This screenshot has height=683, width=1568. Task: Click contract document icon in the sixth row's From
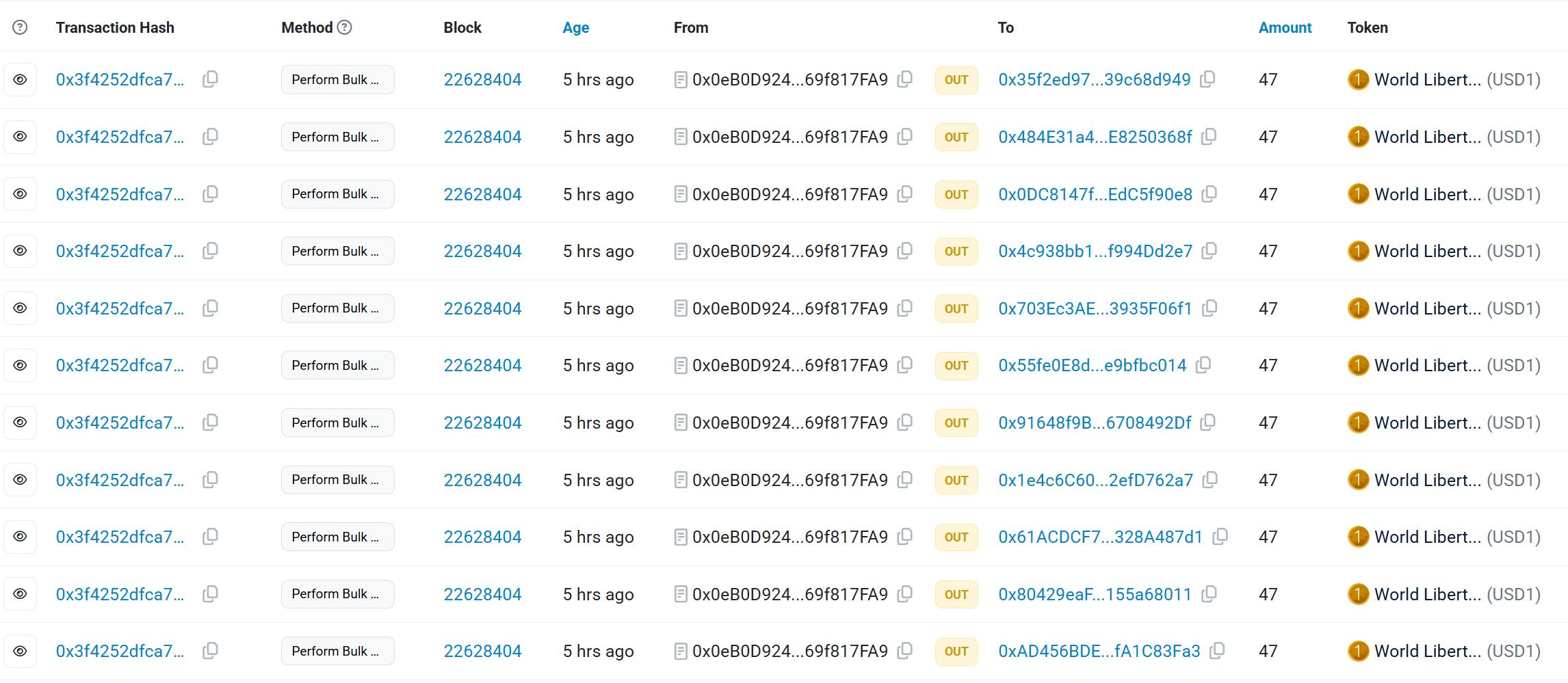[681, 366]
